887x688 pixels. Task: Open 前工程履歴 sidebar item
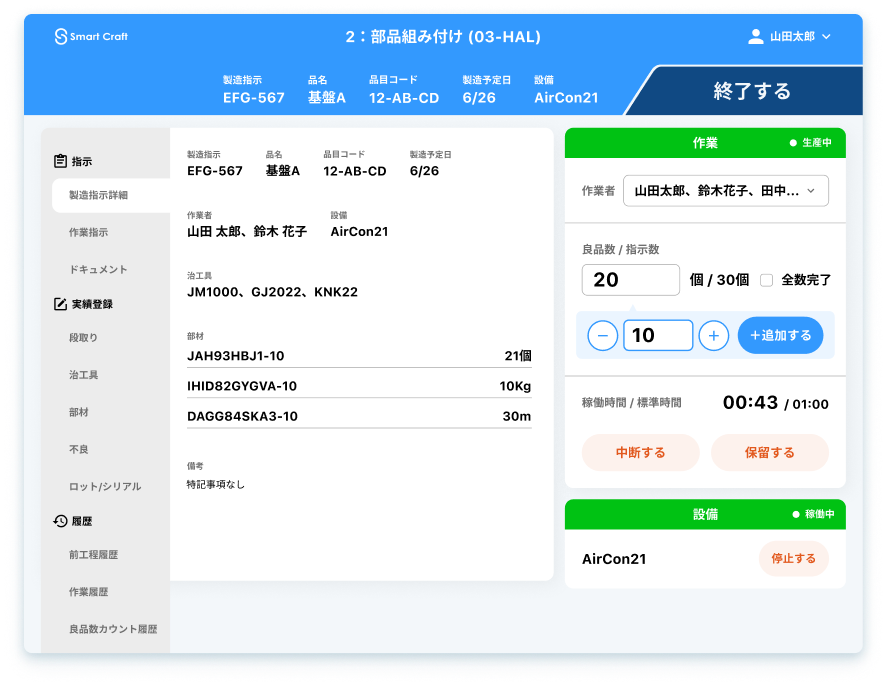(93, 555)
